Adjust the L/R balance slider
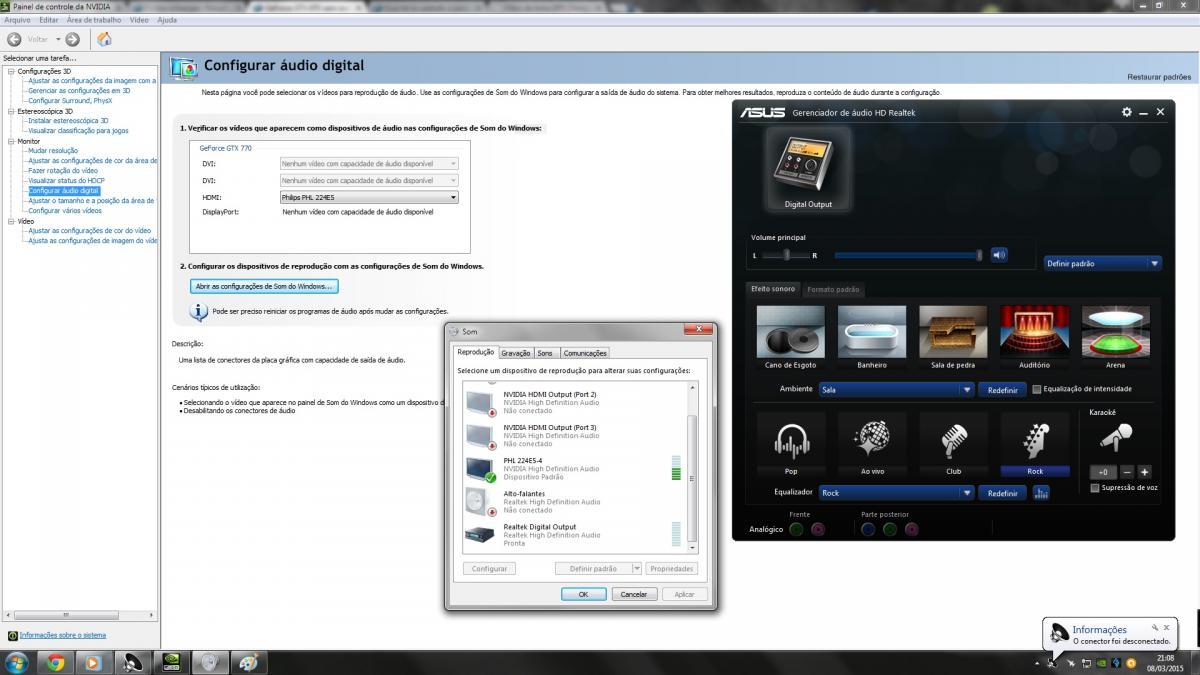Viewport: 1200px width, 675px height. pos(785,255)
